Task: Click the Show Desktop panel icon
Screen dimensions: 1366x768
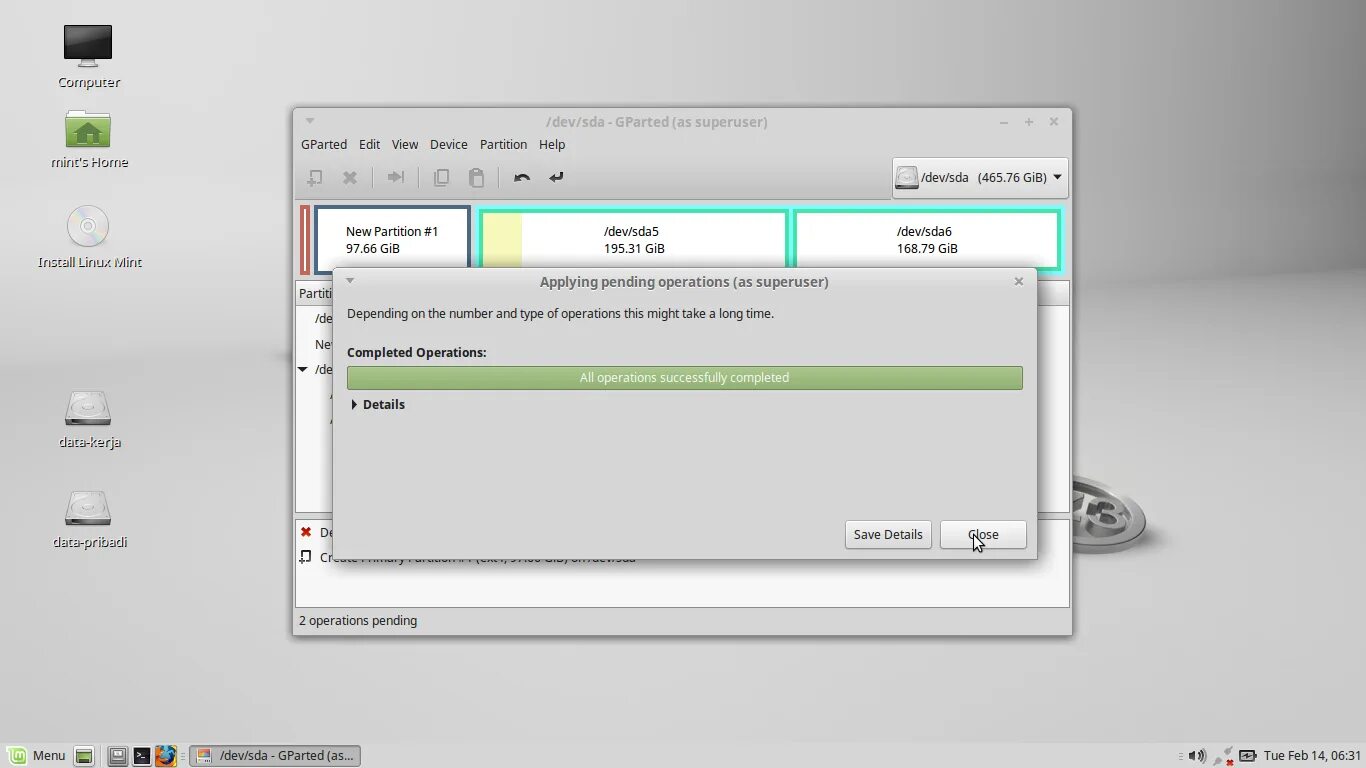Action: 84,756
